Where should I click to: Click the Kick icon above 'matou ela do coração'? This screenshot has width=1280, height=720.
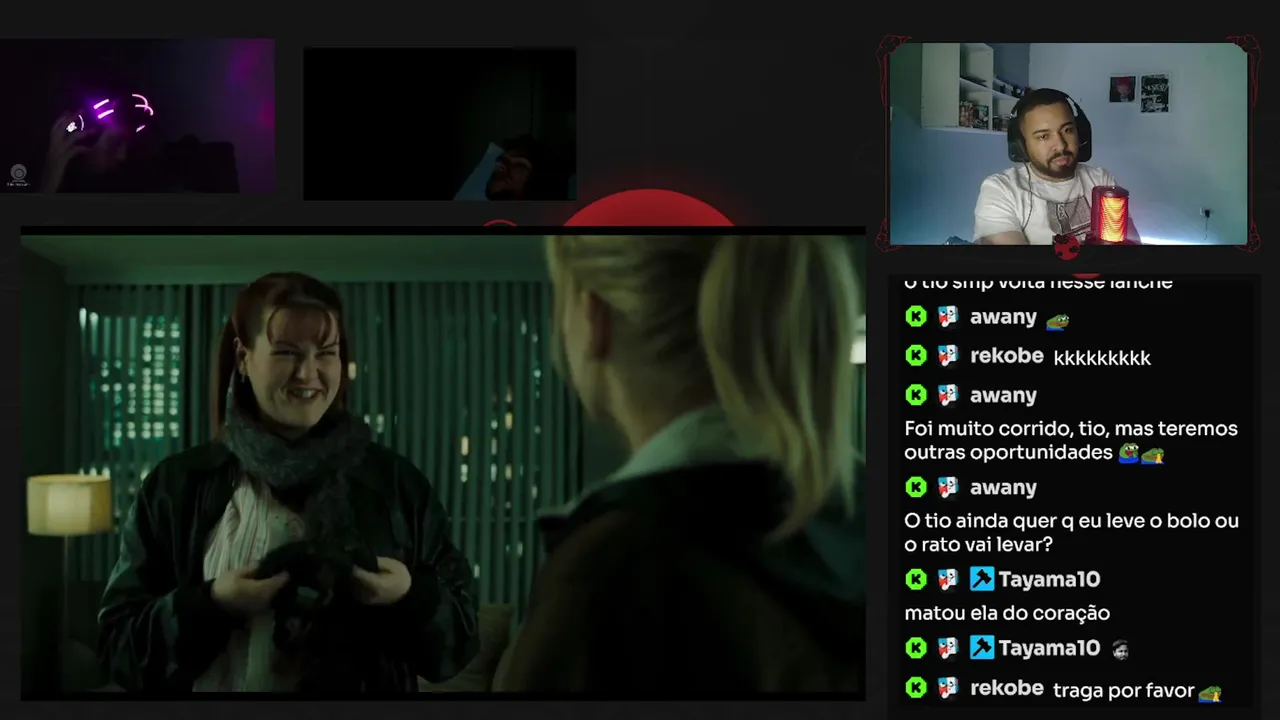[916, 579]
